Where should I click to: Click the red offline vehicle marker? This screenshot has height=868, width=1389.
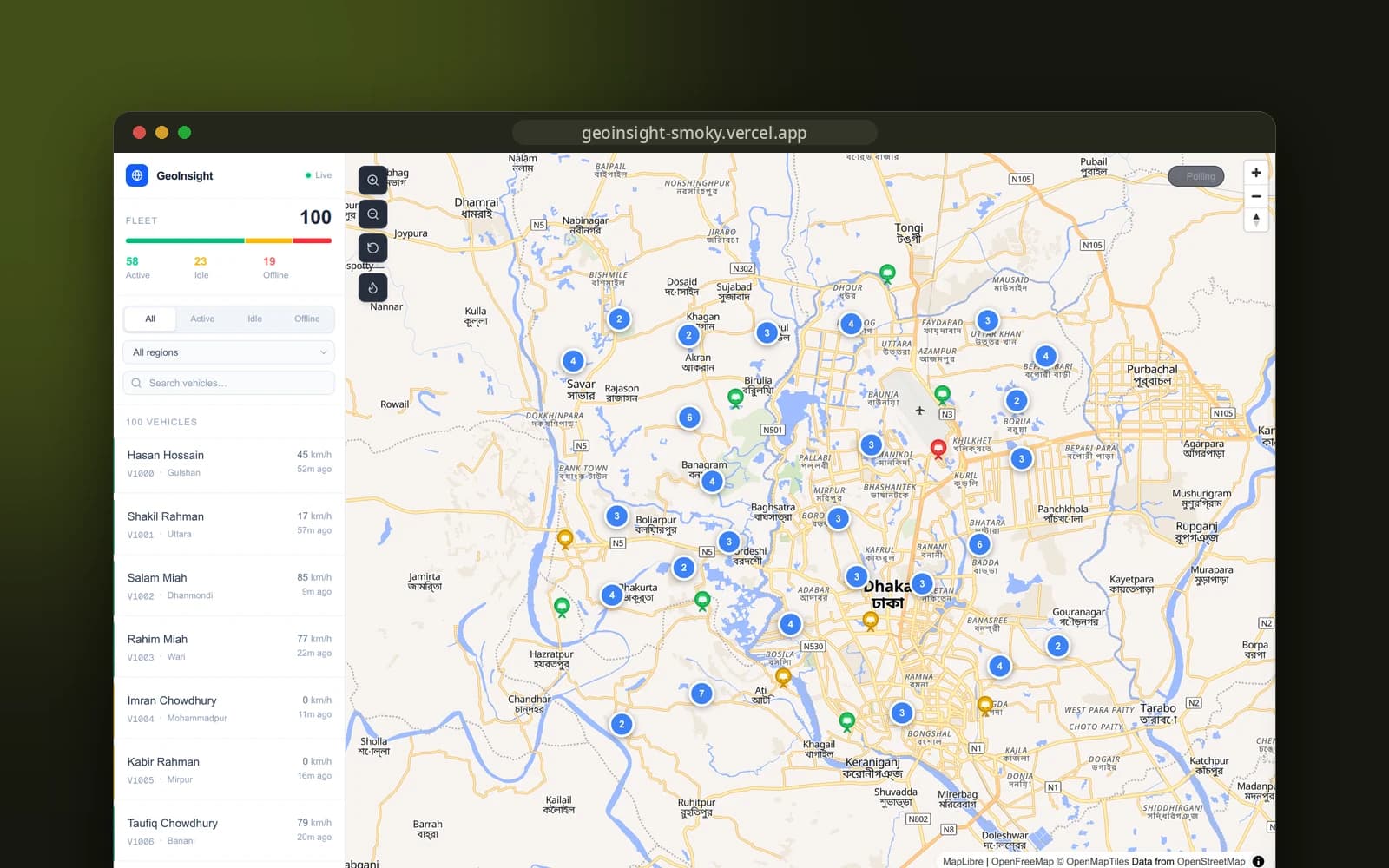coord(938,448)
